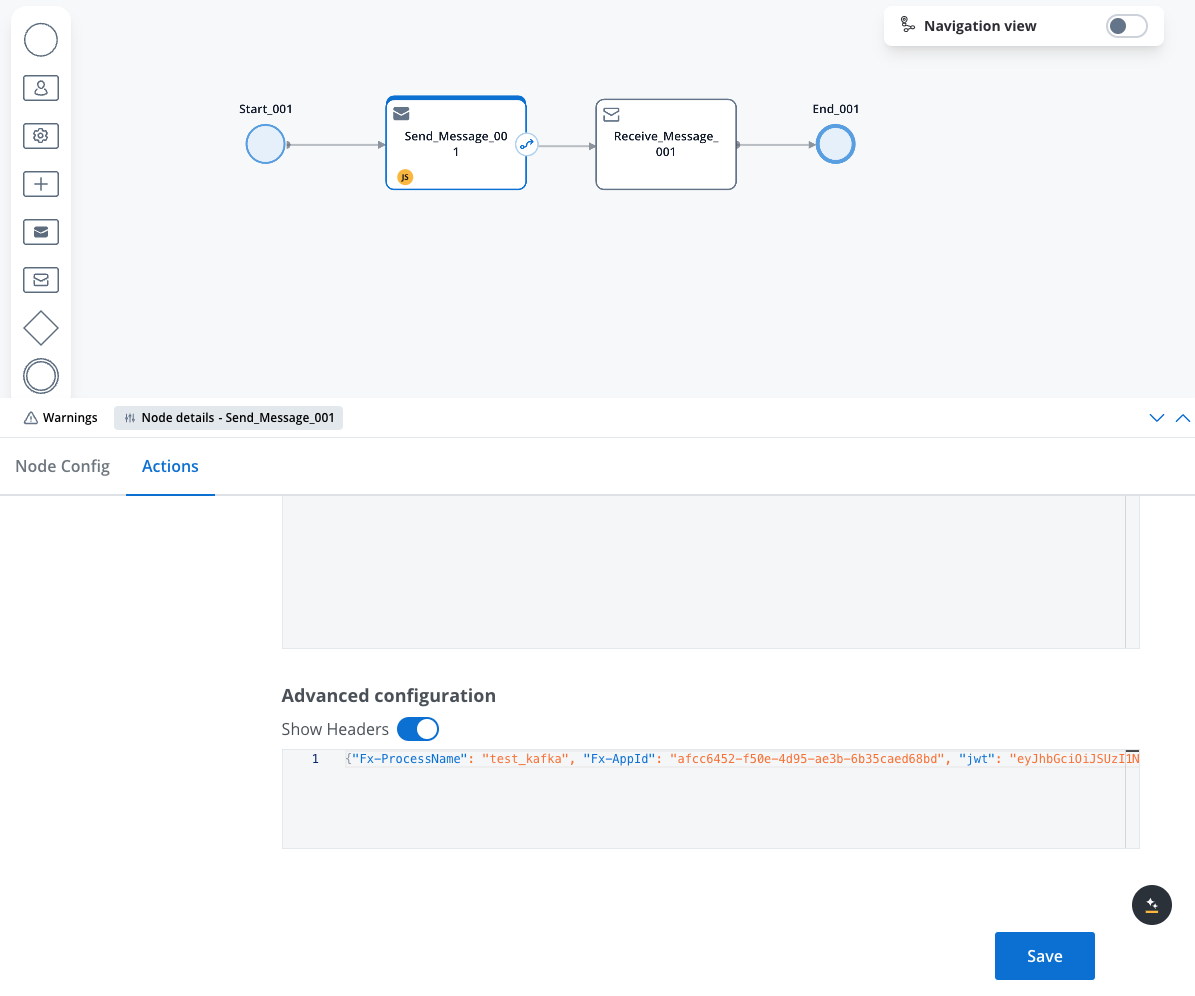Click the Save button
Image resolution: width=1195 pixels, height=996 pixels.
click(x=1045, y=956)
